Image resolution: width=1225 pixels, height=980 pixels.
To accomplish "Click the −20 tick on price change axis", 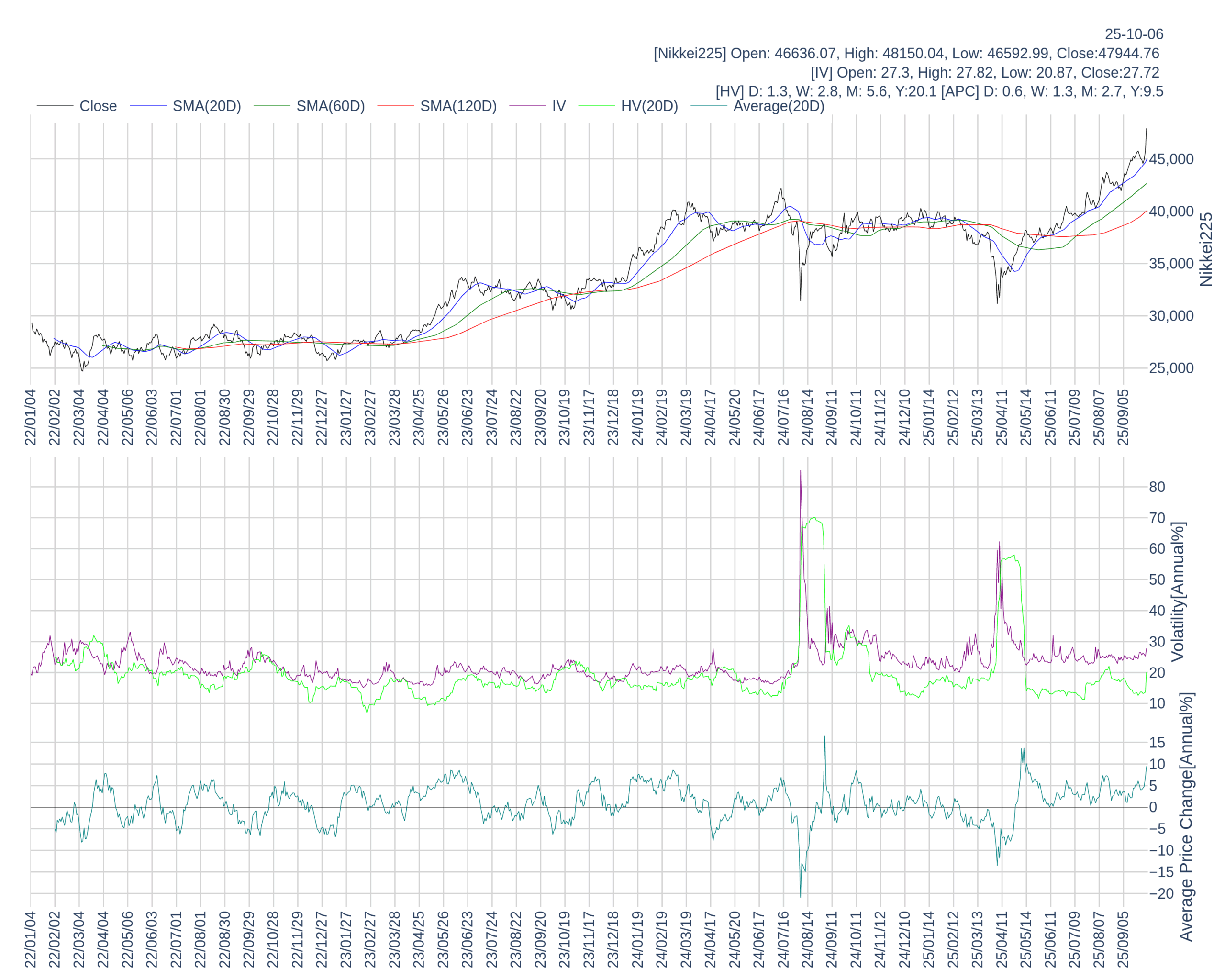I will pos(1161,894).
